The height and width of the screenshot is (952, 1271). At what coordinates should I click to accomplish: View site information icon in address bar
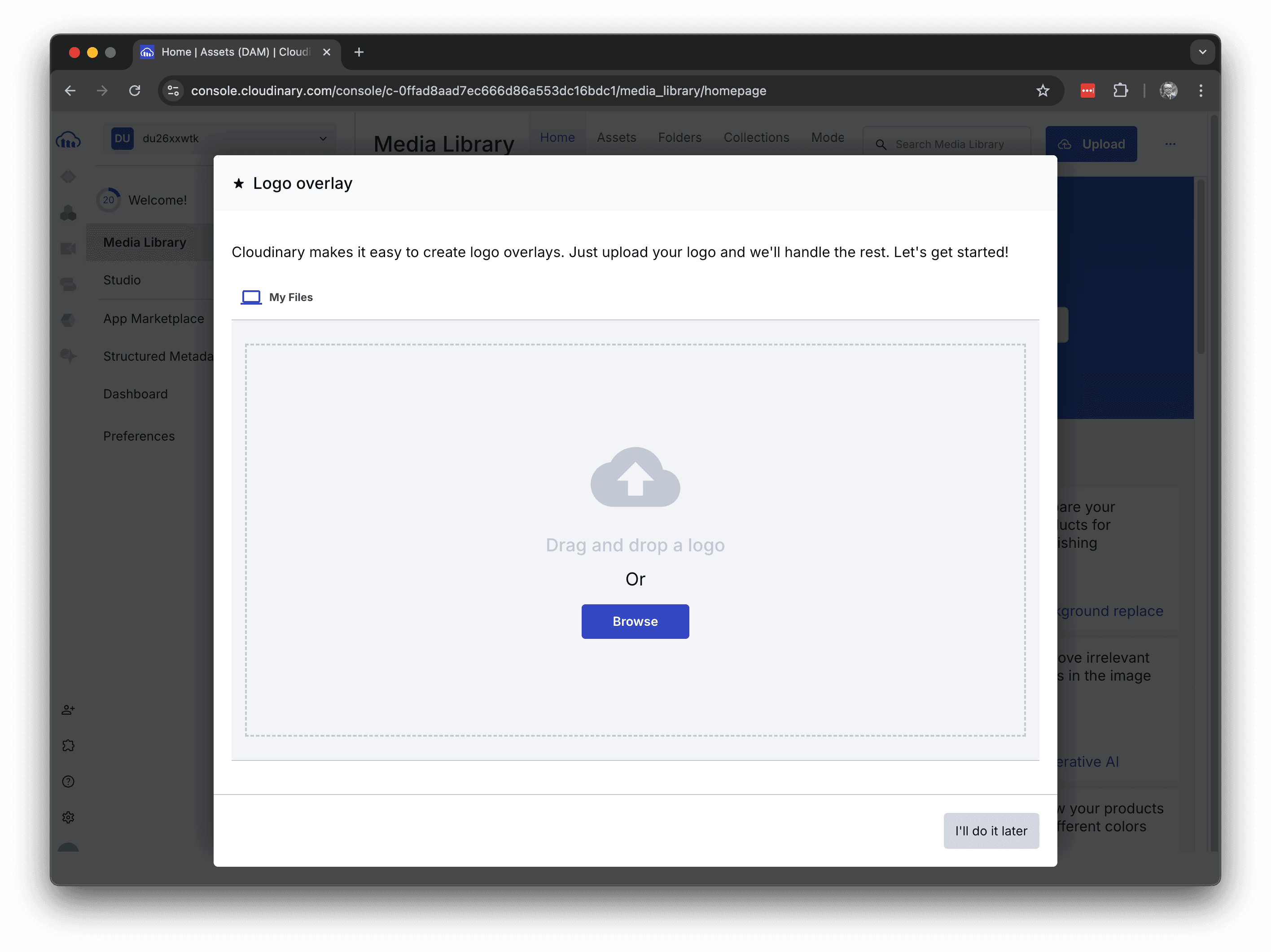click(x=173, y=91)
